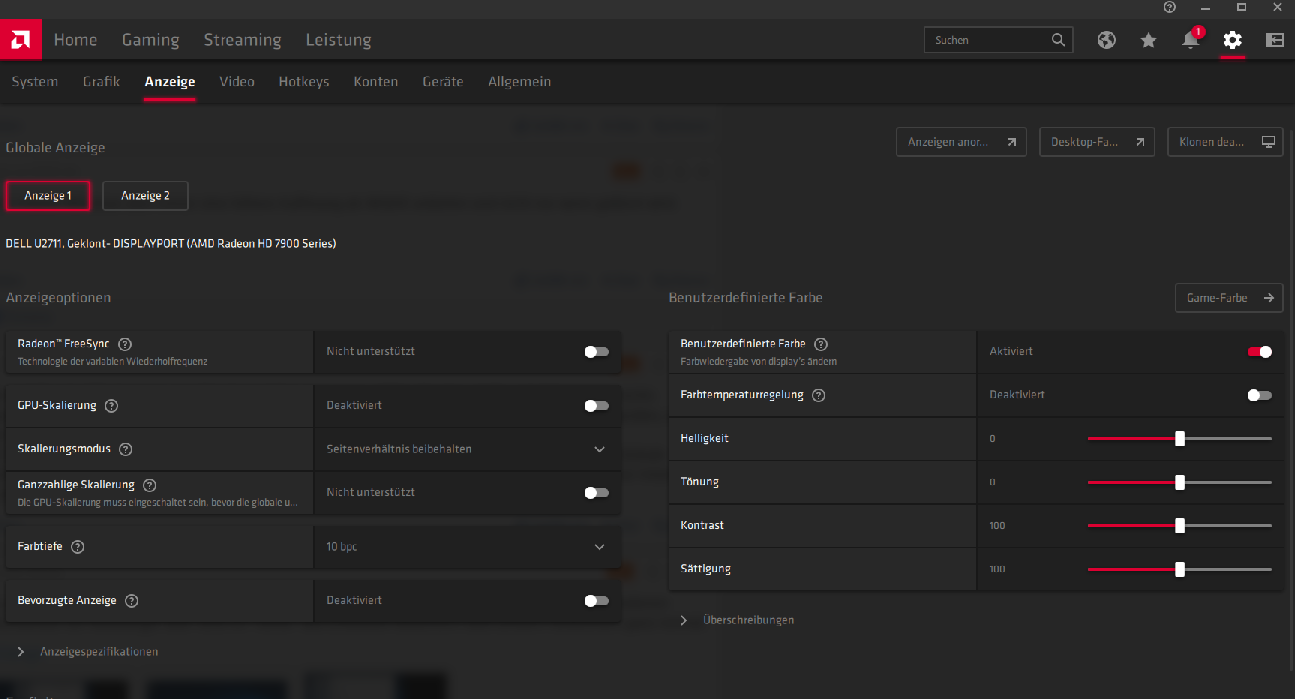Switch to the Hotkeys settings tab

[304, 82]
